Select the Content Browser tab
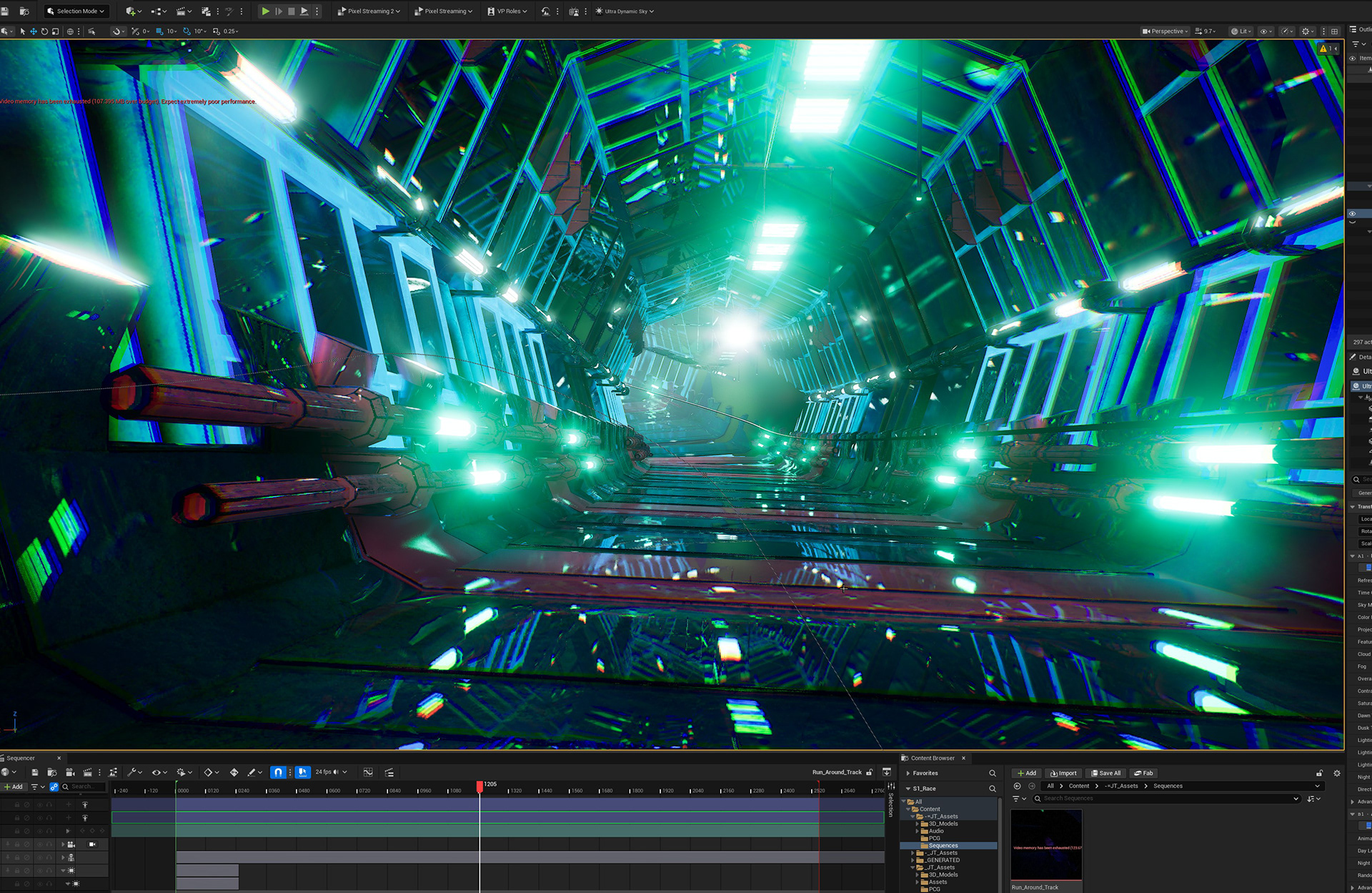 pos(932,758)
